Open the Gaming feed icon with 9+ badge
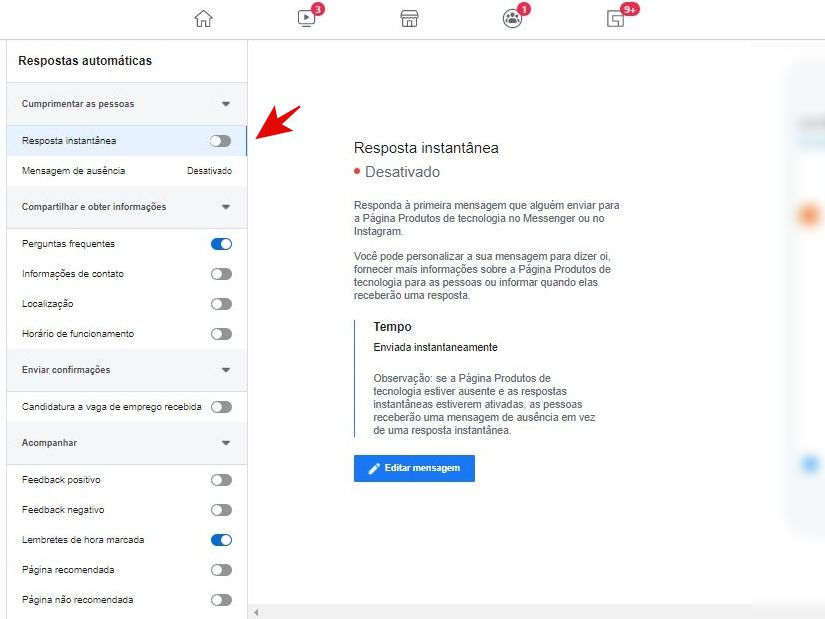 point(615,19)
